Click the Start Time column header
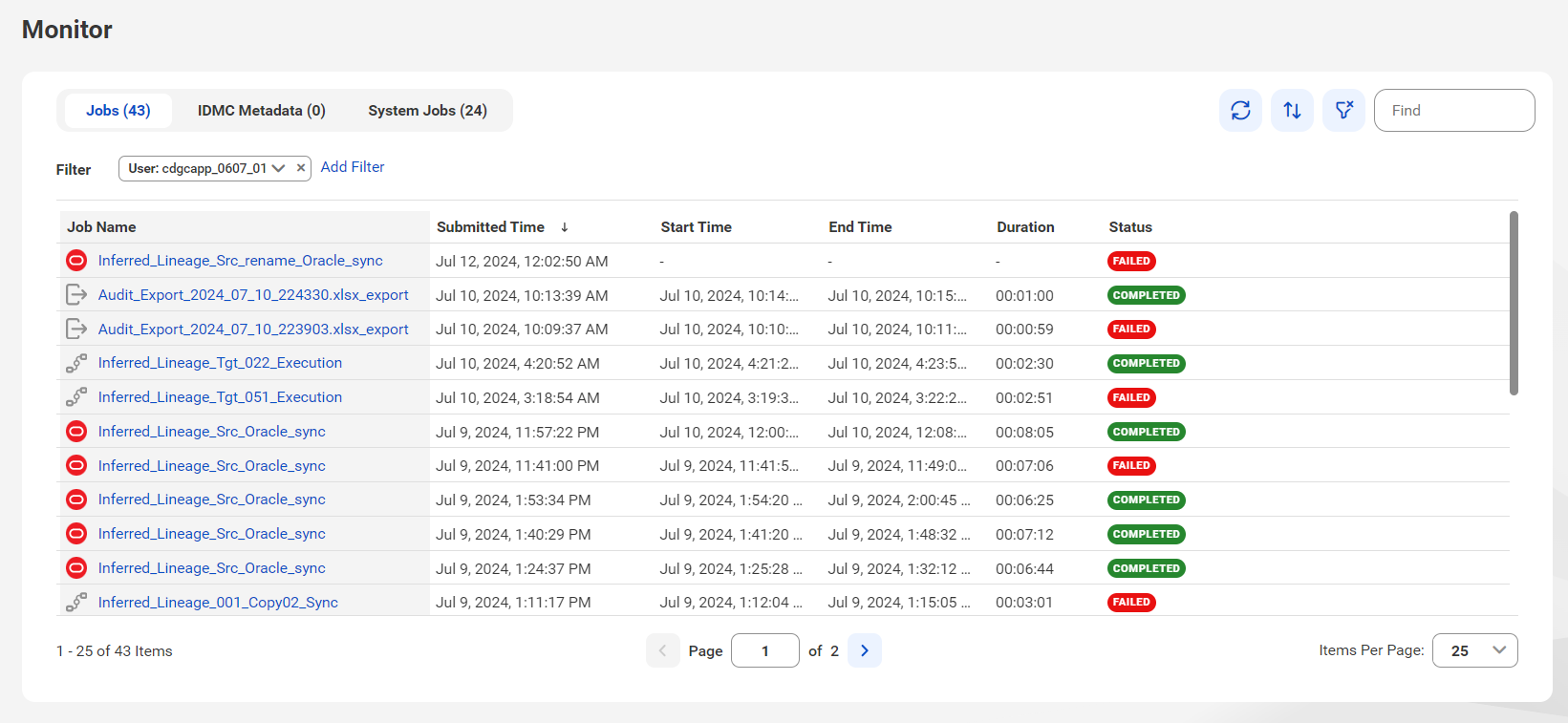1568x723 pixels. point(696,227)
